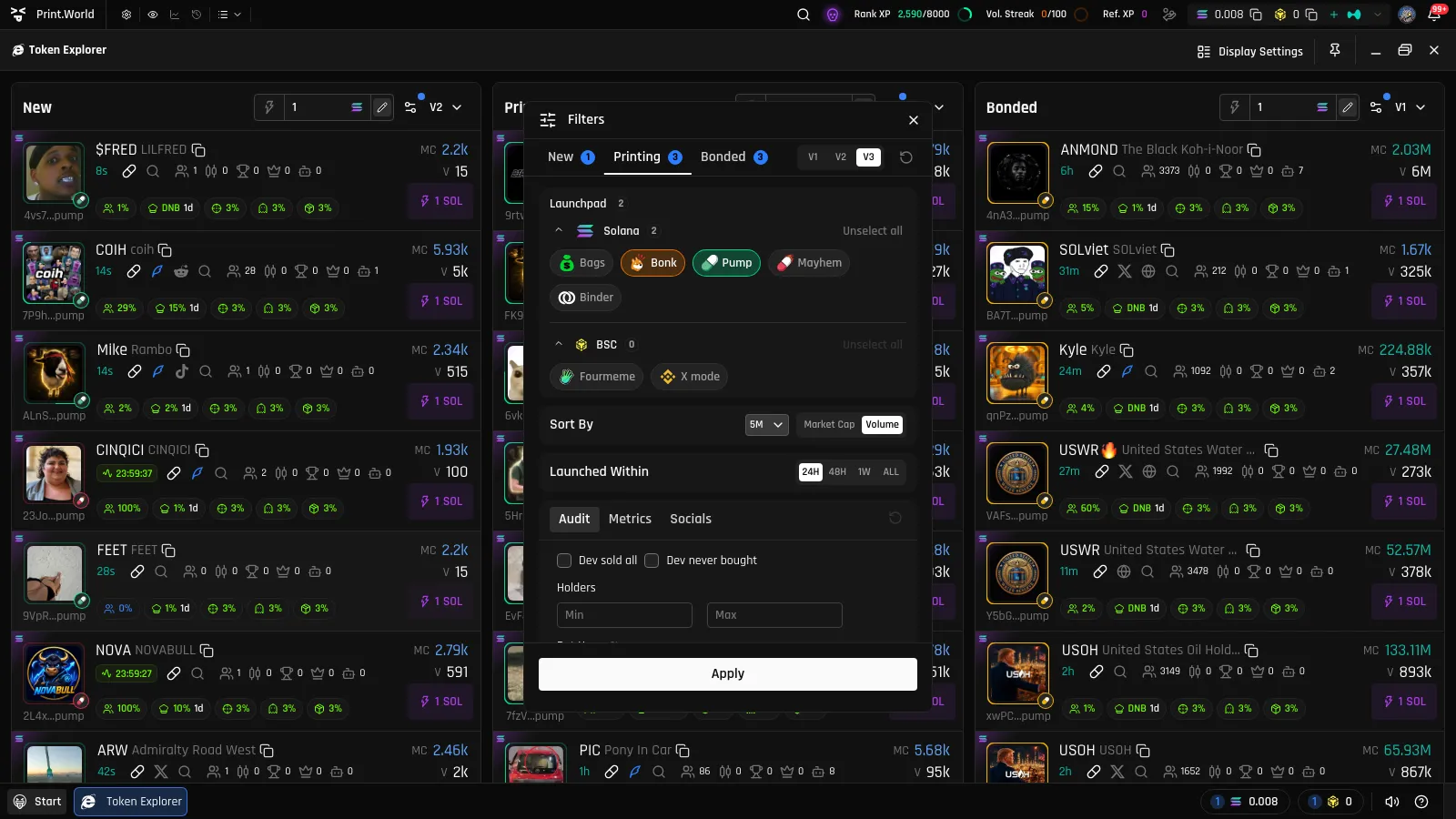Click the notifications bell with 99+ badge
The image size is (1456, 819).
point(1435,14)
